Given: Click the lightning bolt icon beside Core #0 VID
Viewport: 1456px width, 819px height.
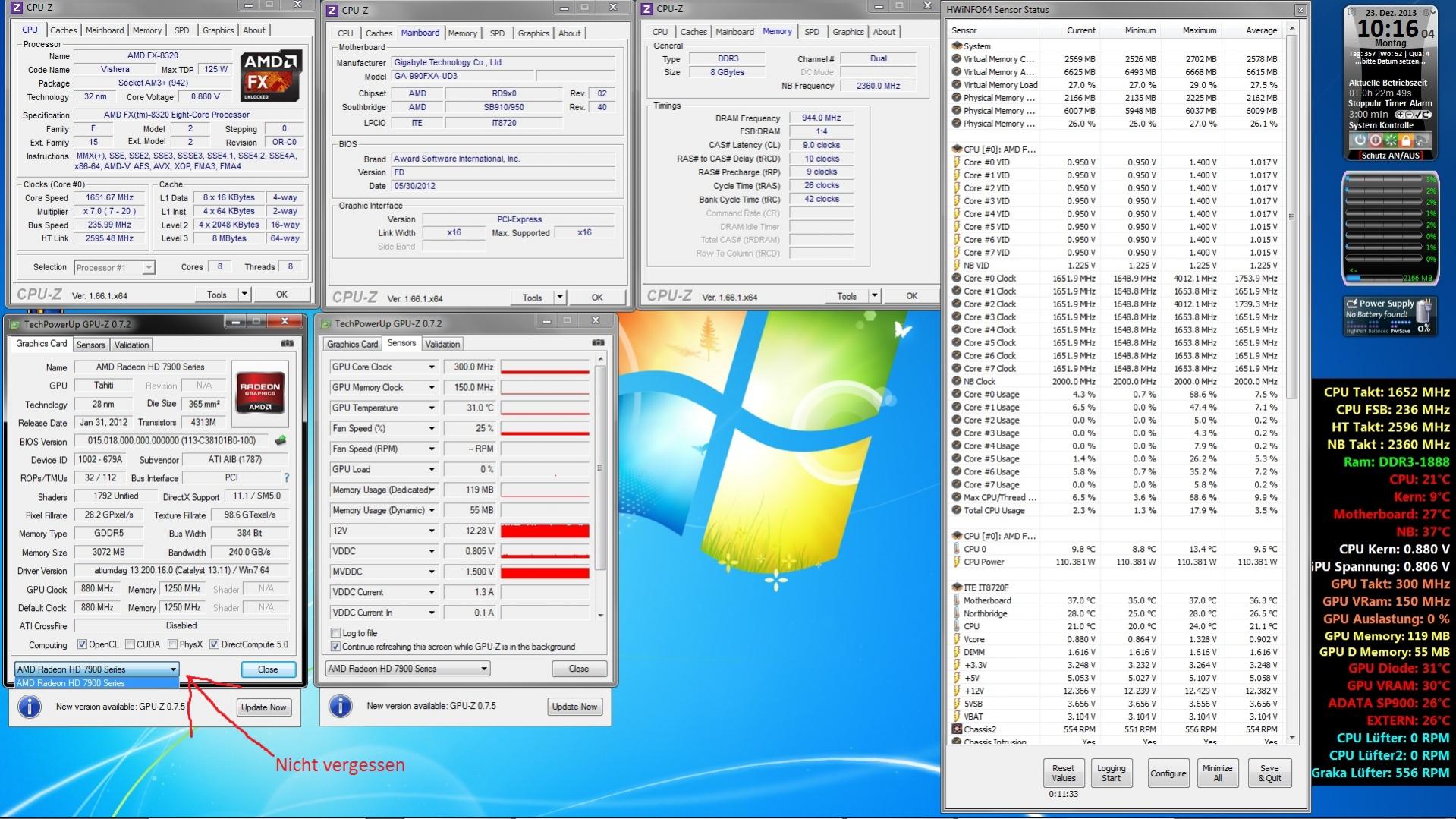Looking at the screenshot, I should point(957,162).
